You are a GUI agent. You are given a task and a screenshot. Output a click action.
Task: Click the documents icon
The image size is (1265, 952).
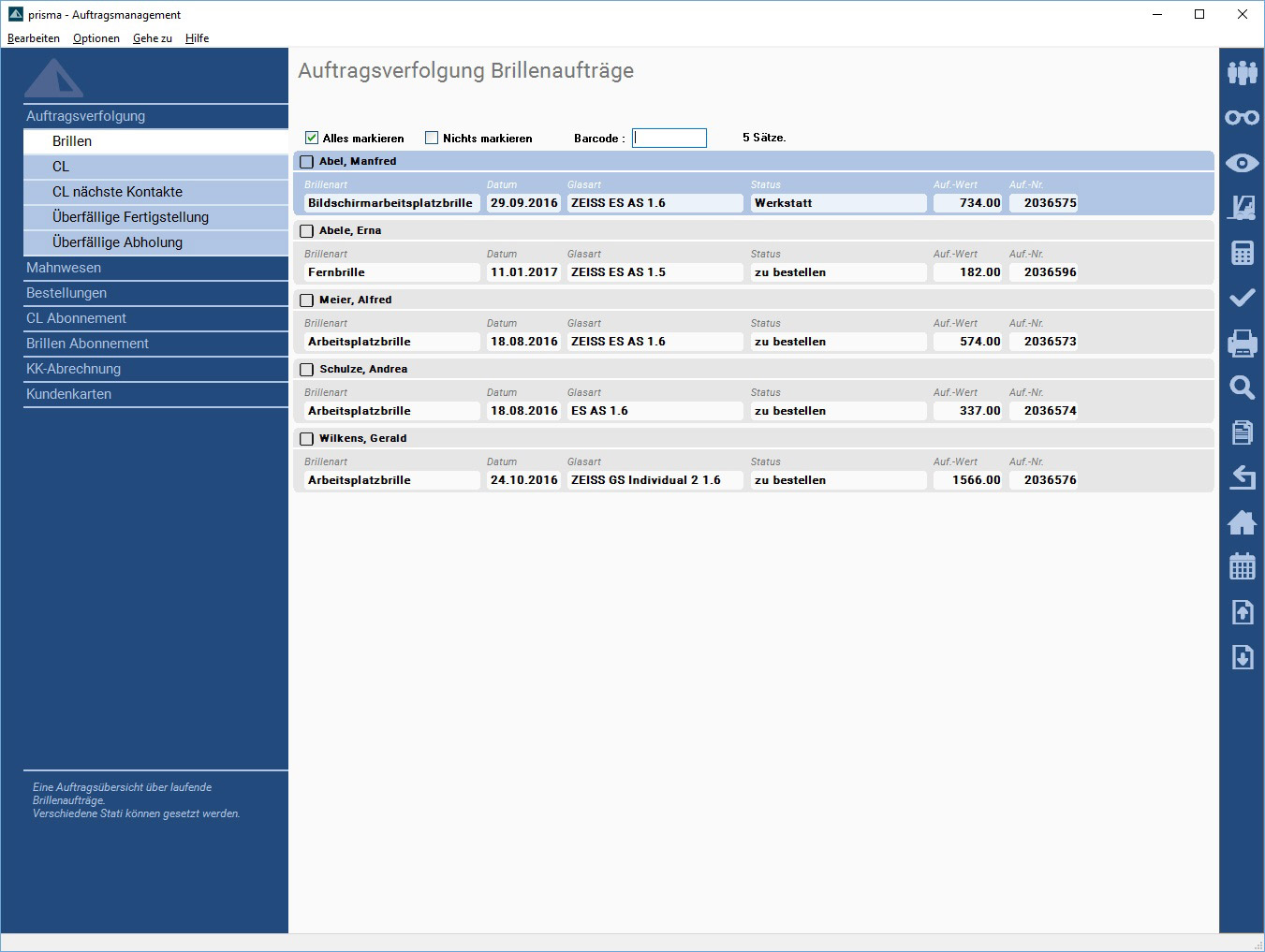(x=1243, y=432)
